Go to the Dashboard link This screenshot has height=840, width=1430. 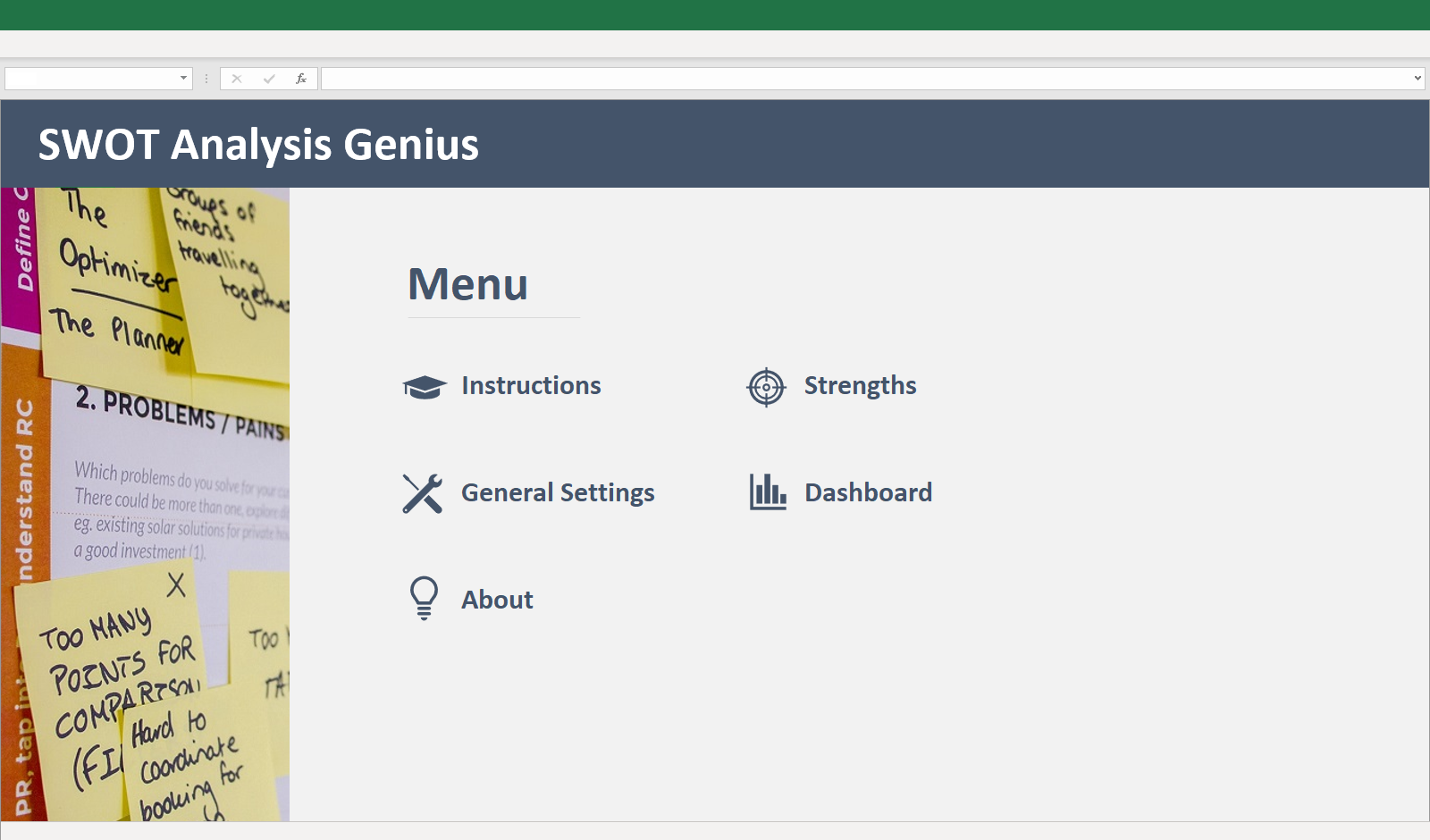(x=868, y=492)
